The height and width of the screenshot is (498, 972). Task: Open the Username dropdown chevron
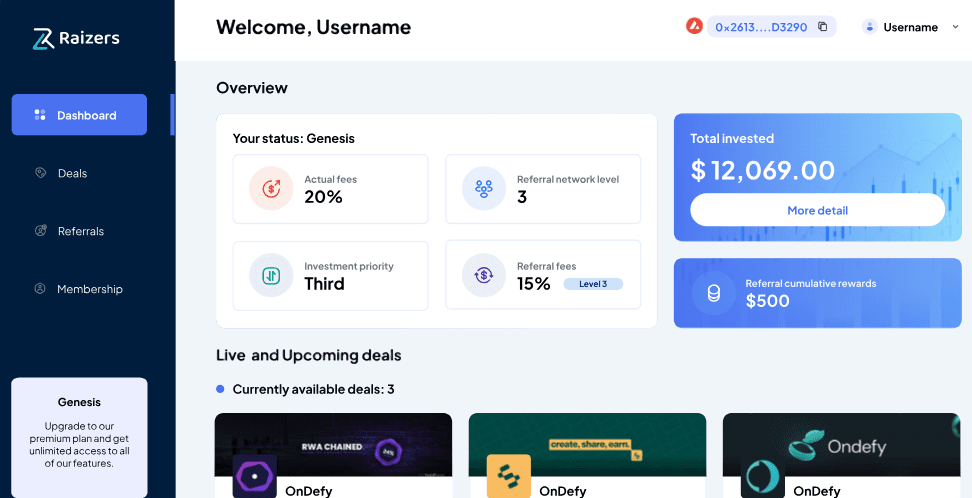[x=955, y=27]
